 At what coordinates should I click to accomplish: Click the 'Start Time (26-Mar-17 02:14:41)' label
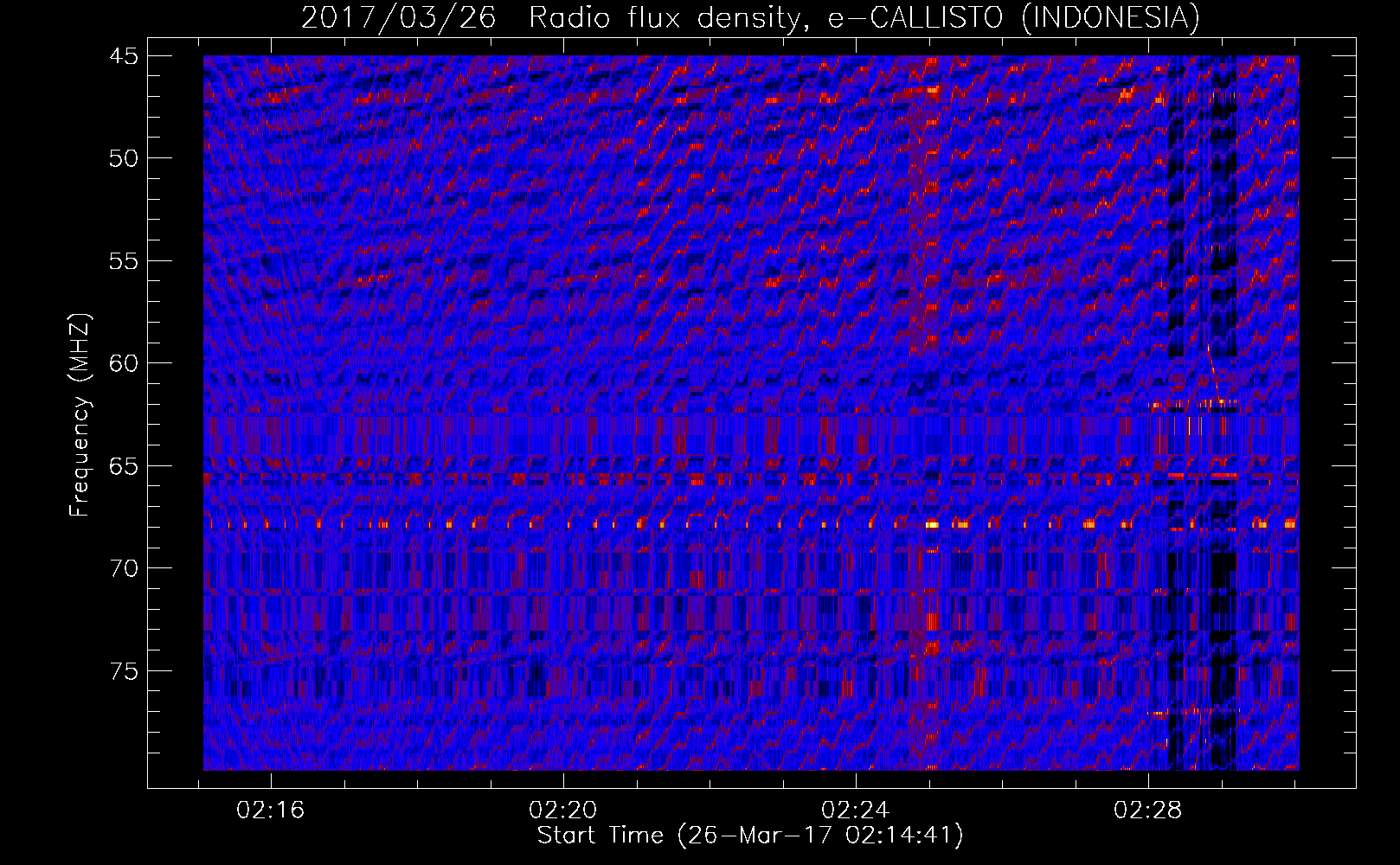pos(750,836)
